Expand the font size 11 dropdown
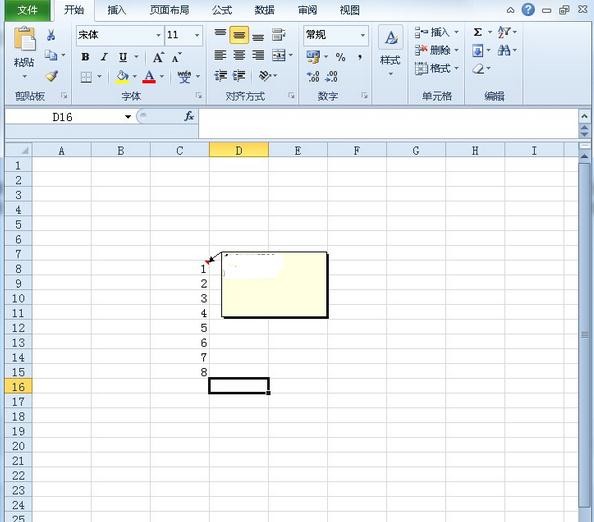 pyautogui.click(x=197, y=35)
